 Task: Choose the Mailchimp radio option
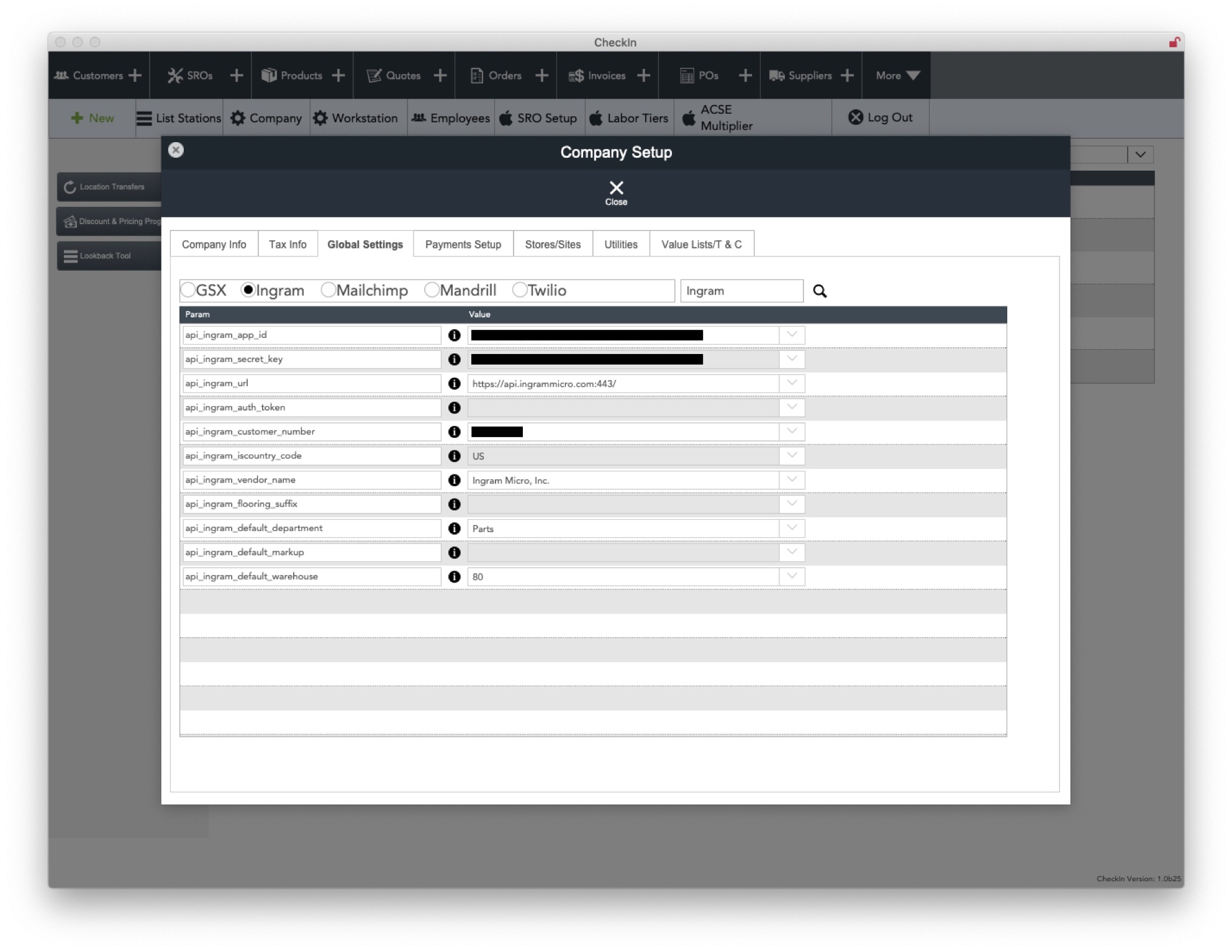328,290
